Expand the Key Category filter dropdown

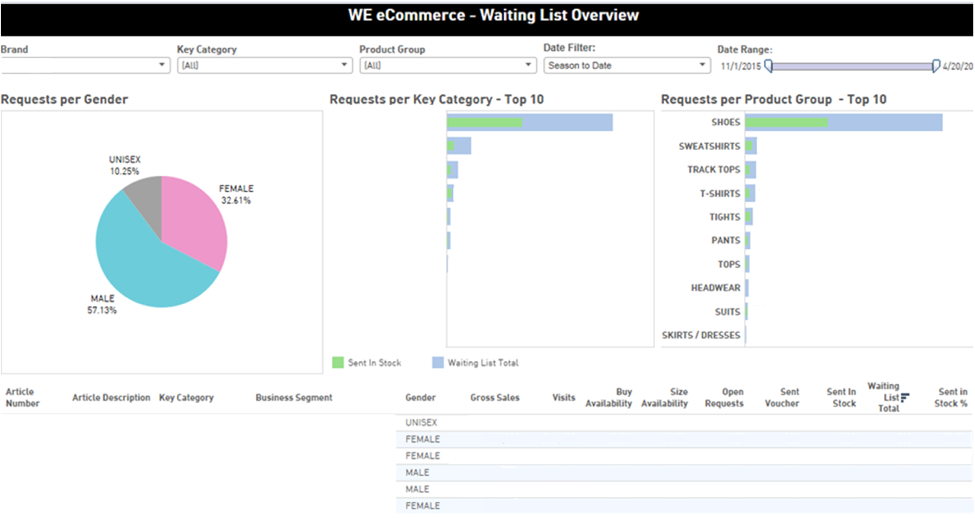tap(264, 65)
